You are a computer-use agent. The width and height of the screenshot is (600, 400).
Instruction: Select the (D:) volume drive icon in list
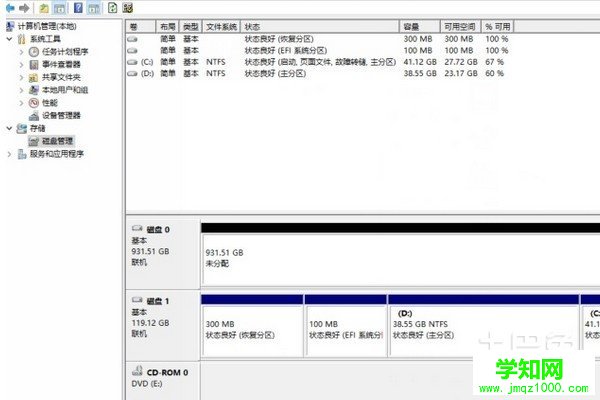pos(132,73)
